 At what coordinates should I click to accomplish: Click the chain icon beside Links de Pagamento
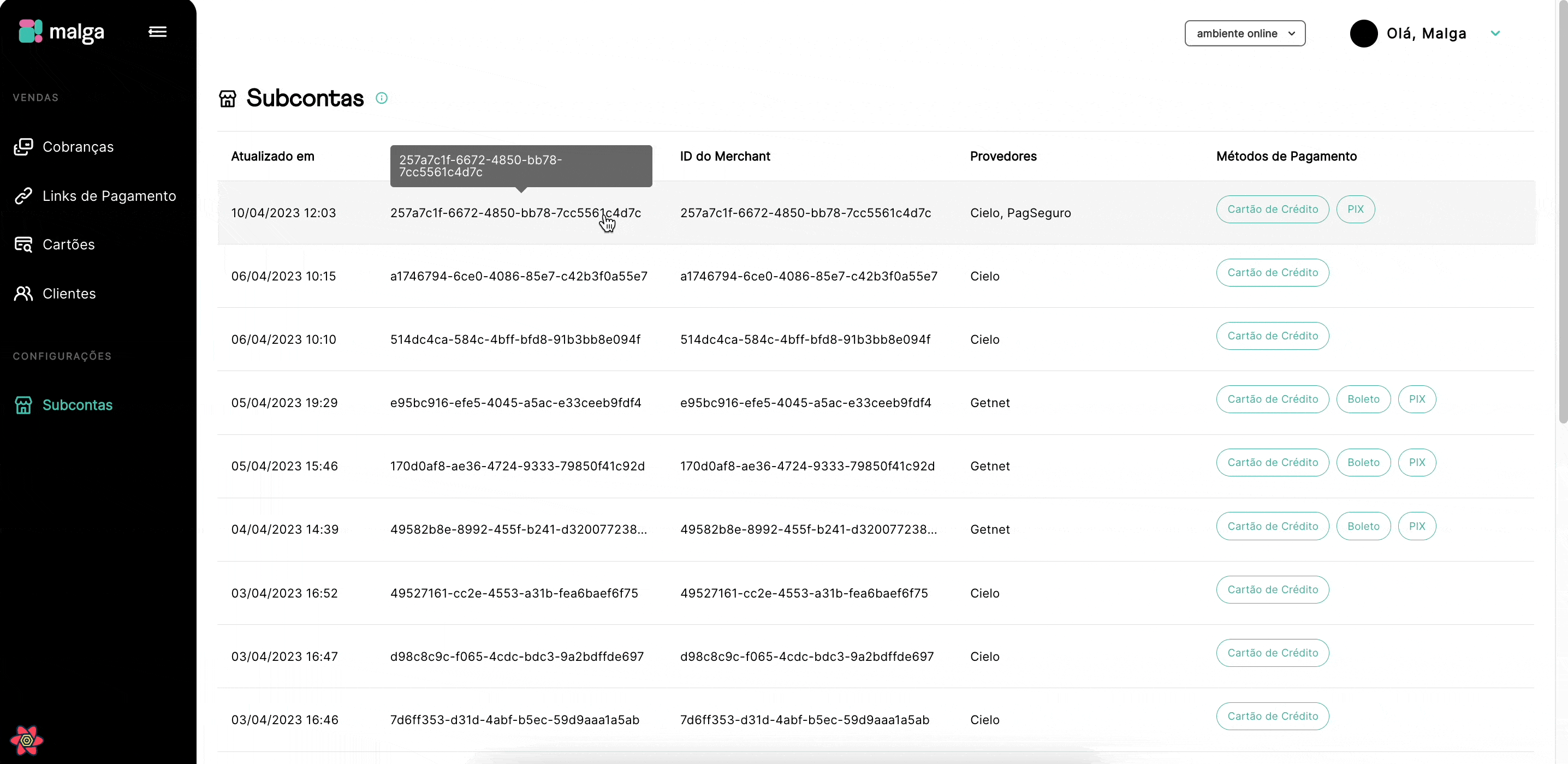pos(23,195)
